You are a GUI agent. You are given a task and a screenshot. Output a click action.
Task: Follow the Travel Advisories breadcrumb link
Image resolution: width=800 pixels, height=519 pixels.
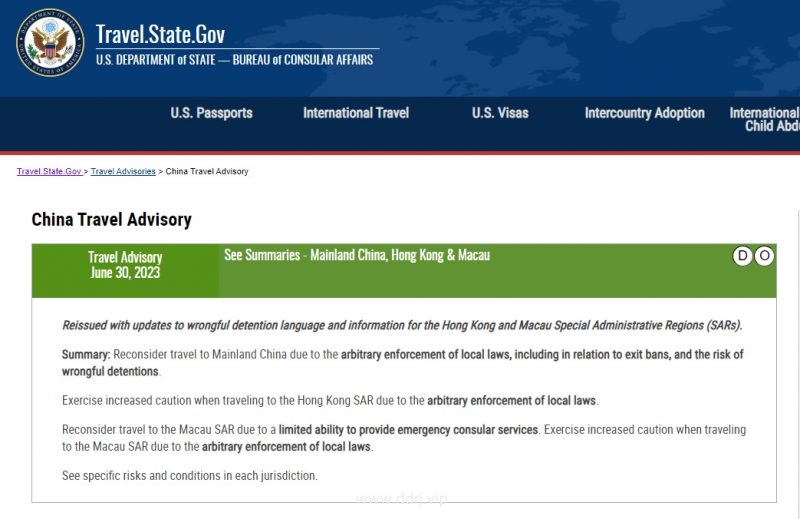tap(123, 171)
